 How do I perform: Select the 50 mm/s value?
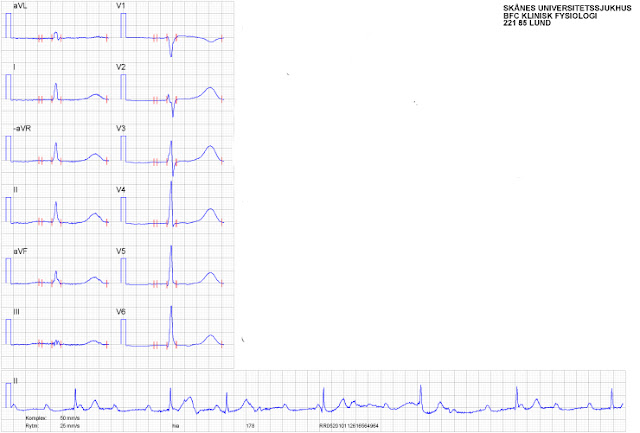70,419
